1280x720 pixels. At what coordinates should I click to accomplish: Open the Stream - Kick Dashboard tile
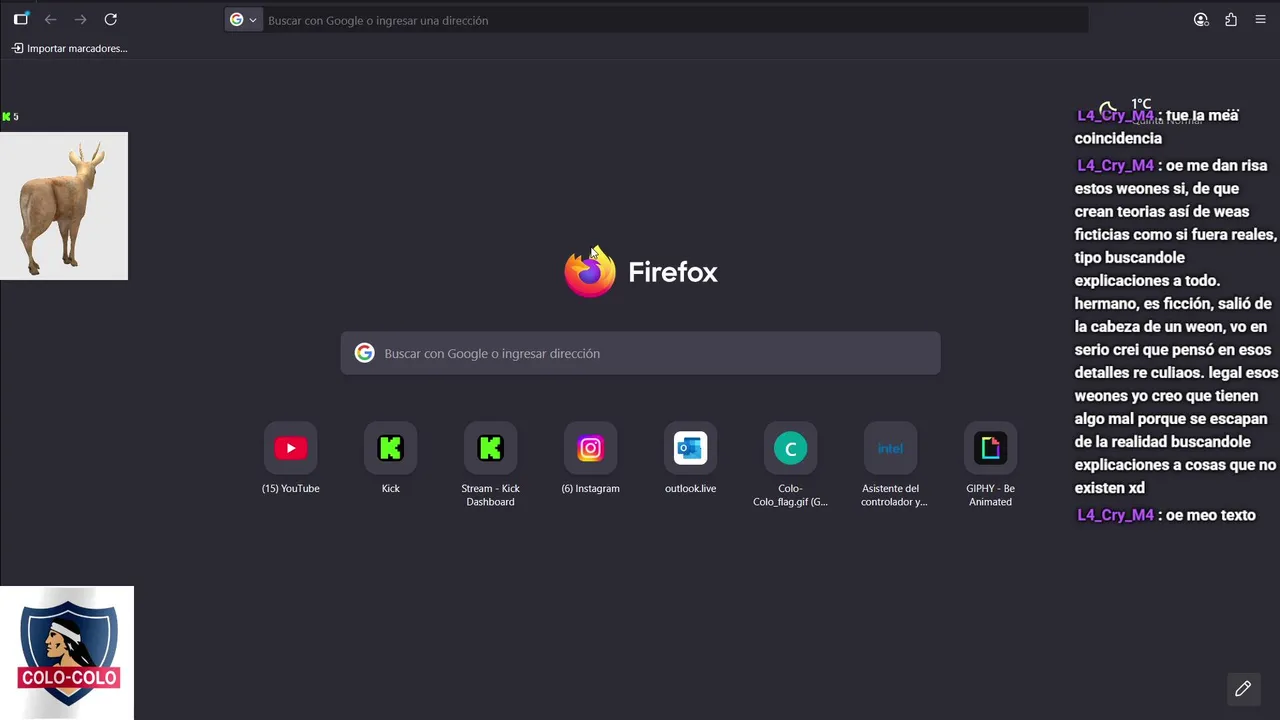pyautogui.click(x=491, y=448)
